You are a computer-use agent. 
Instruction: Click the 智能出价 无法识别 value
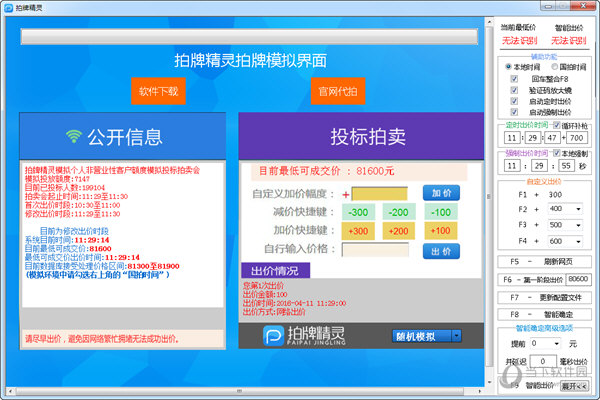568,41
